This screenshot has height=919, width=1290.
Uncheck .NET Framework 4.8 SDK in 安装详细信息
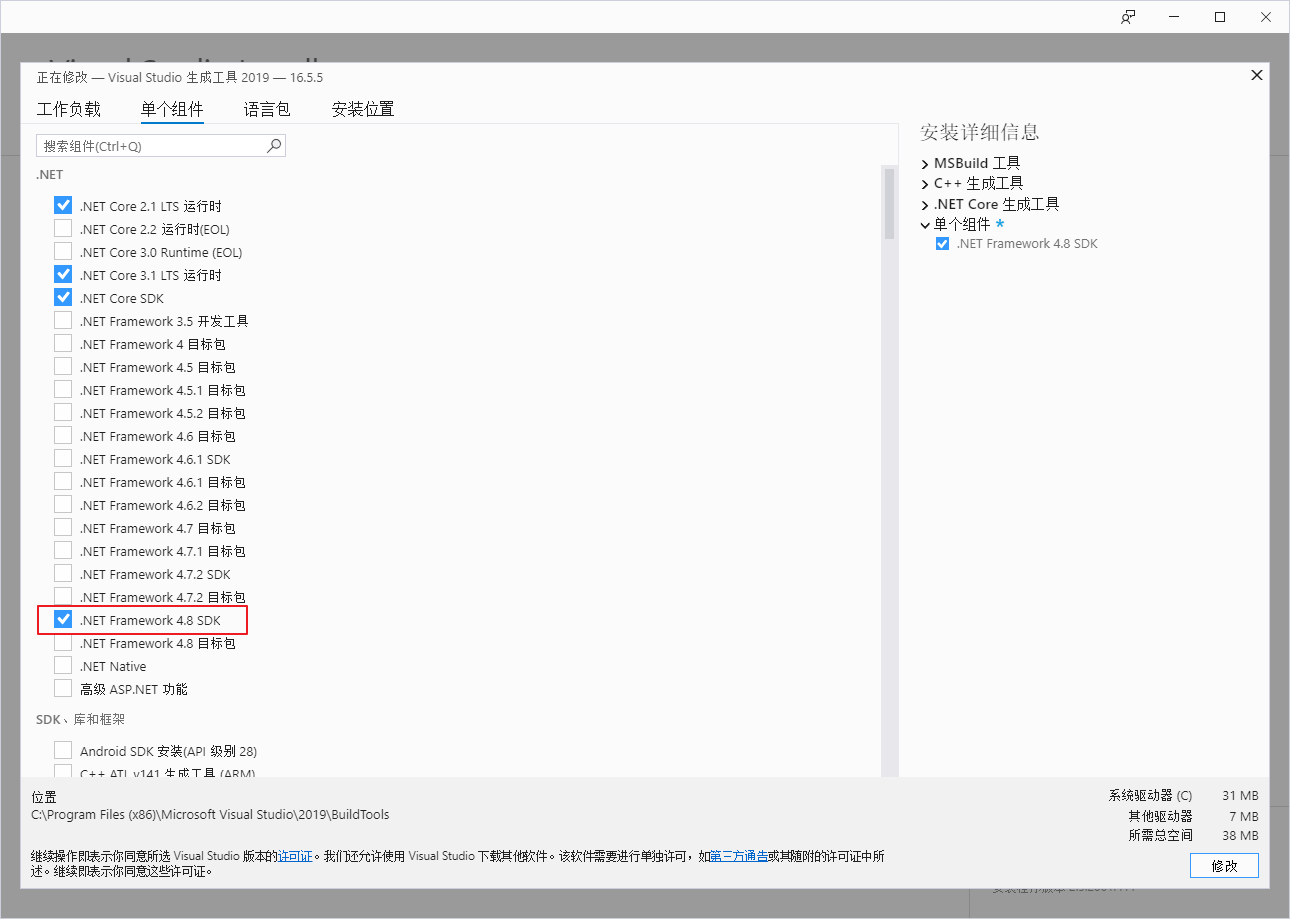point(941,243)
